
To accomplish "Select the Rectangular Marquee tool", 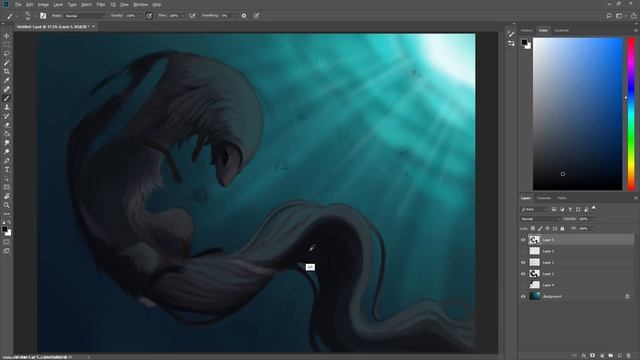I will tap(7, 44).
